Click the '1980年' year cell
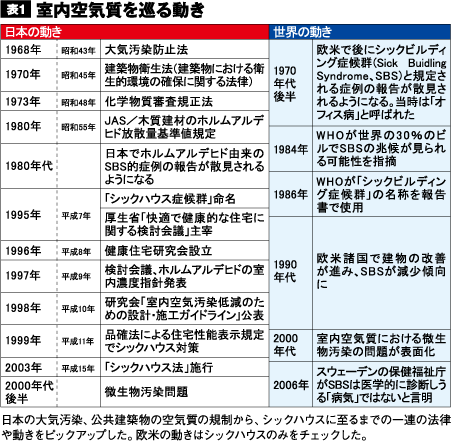The width and height of the screenshot is (451, 441). (x=29, y=127)
